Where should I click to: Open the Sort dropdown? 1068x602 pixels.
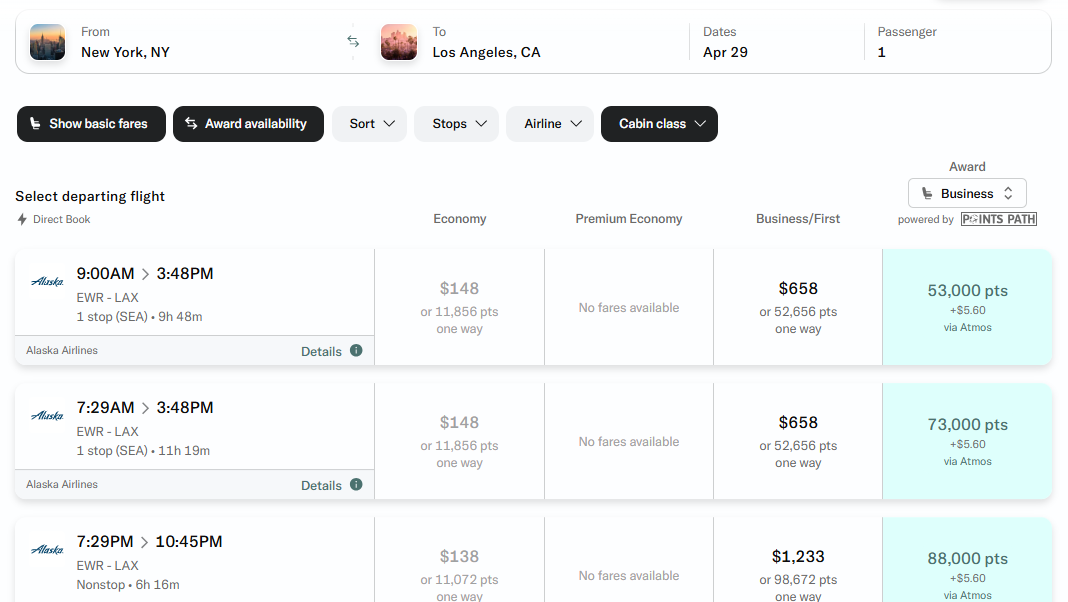(x=369, y=124)
